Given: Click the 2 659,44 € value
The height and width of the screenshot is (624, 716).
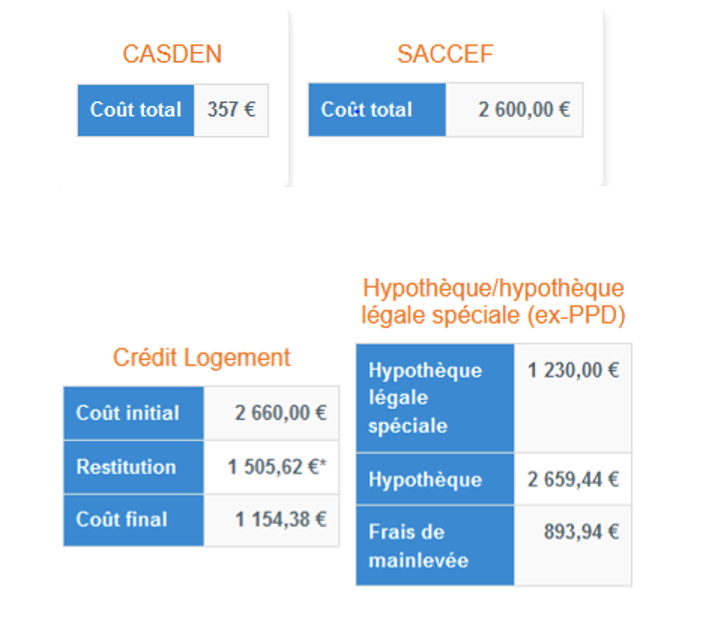Looking at the screenshot, I should [574, 479].
